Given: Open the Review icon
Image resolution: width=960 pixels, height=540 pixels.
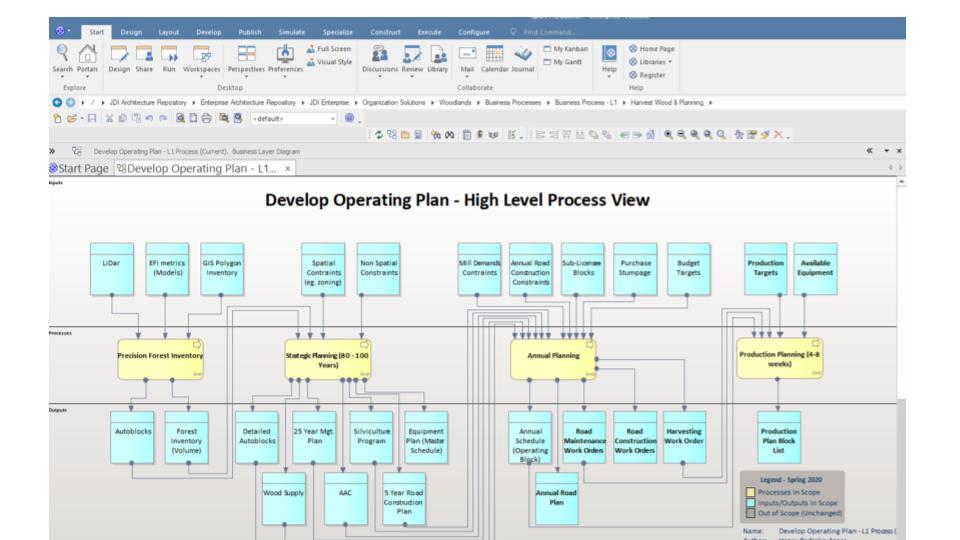Looking at the screenshot, I should (x=412, y=59).
